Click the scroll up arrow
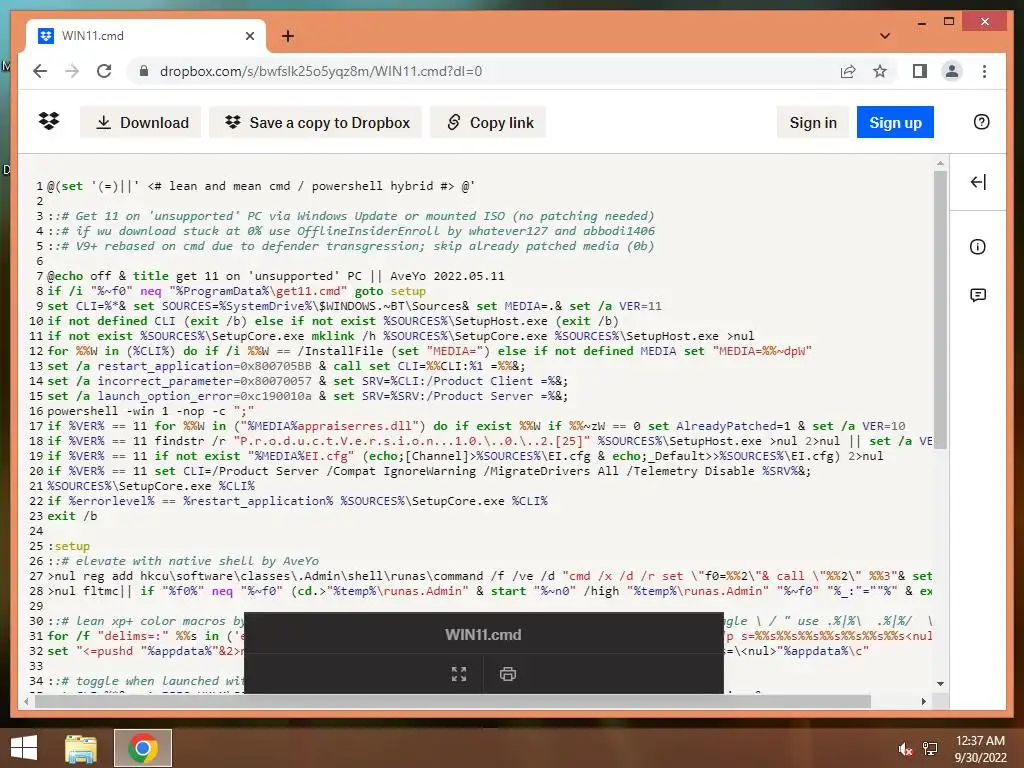Screen dimensions: 1024x768 point(940,163)
